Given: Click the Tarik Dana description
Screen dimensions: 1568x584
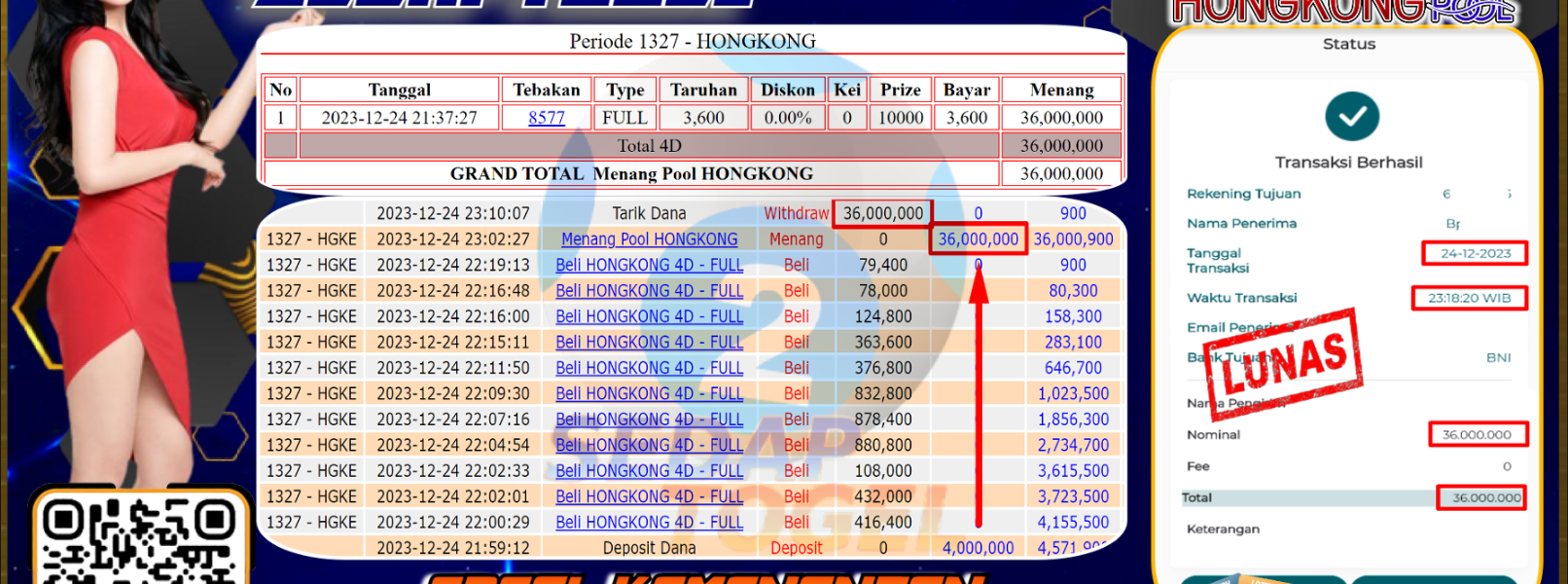Looking at the screenshot, I should [649, 213].
